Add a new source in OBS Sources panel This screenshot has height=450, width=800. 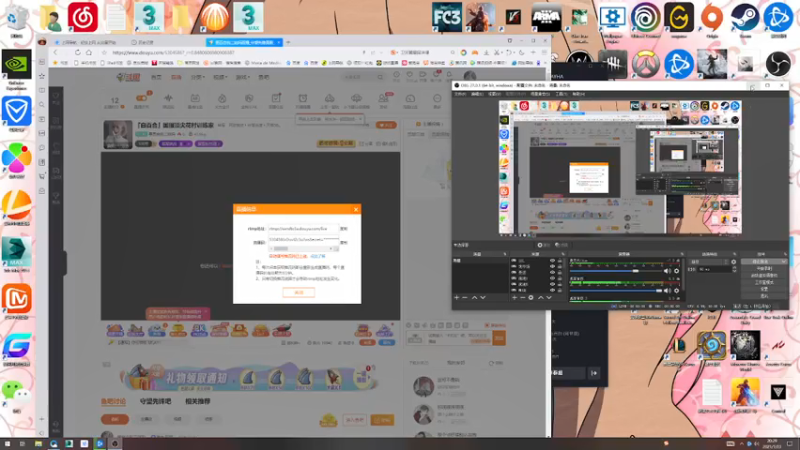point(514,297)
